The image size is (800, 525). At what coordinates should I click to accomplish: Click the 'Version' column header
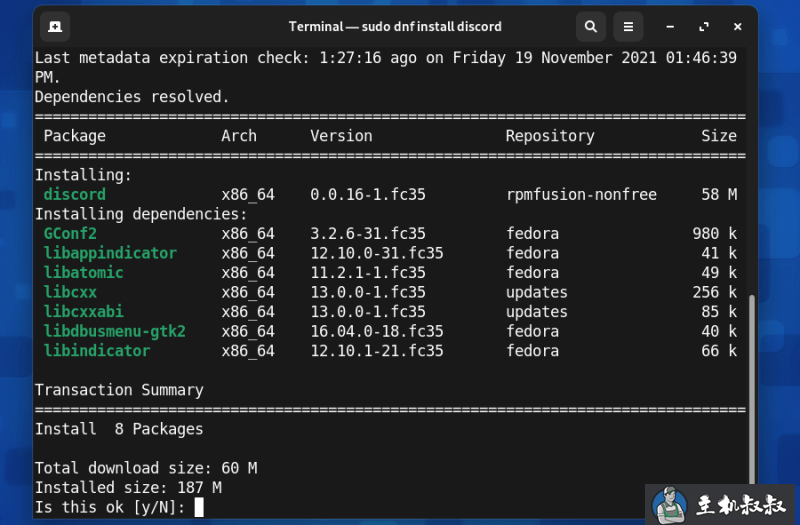[341, 136]
